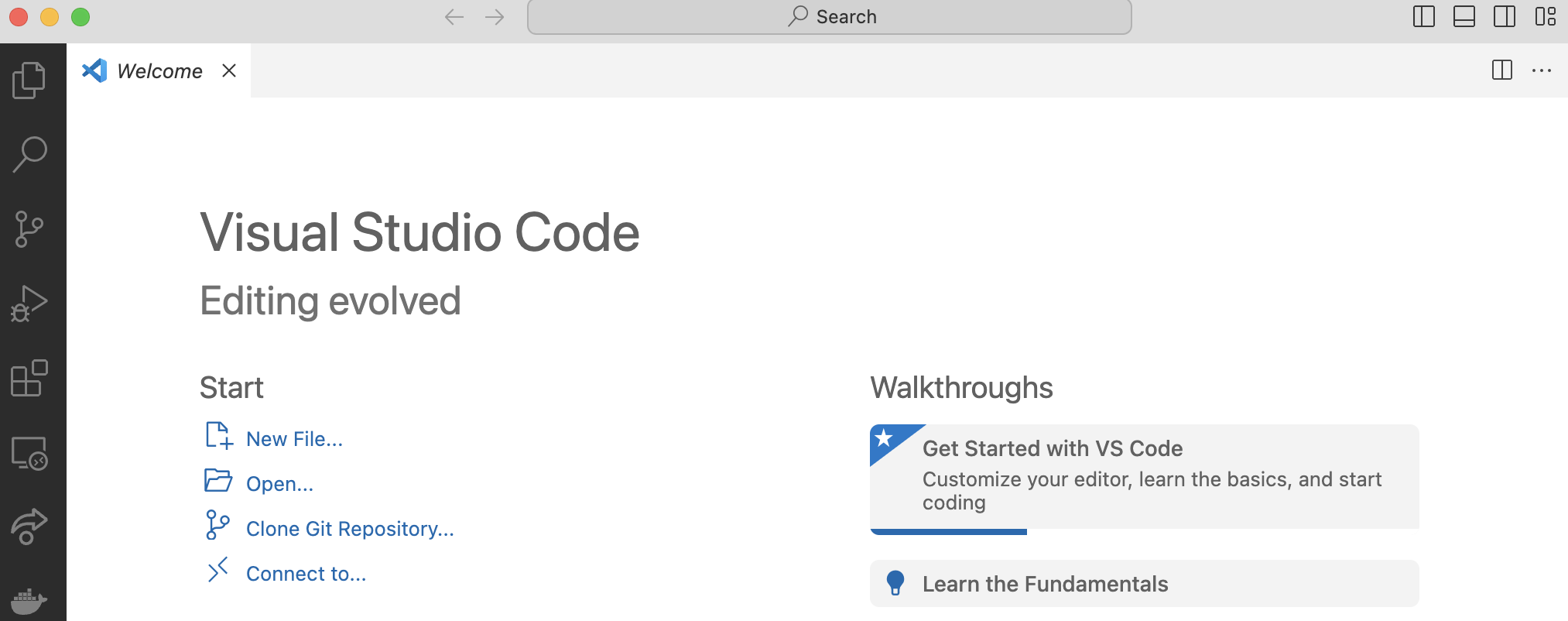Split the editor to the right
1568x621 pixels.
pyautogui.click(x=1501, y=70)
